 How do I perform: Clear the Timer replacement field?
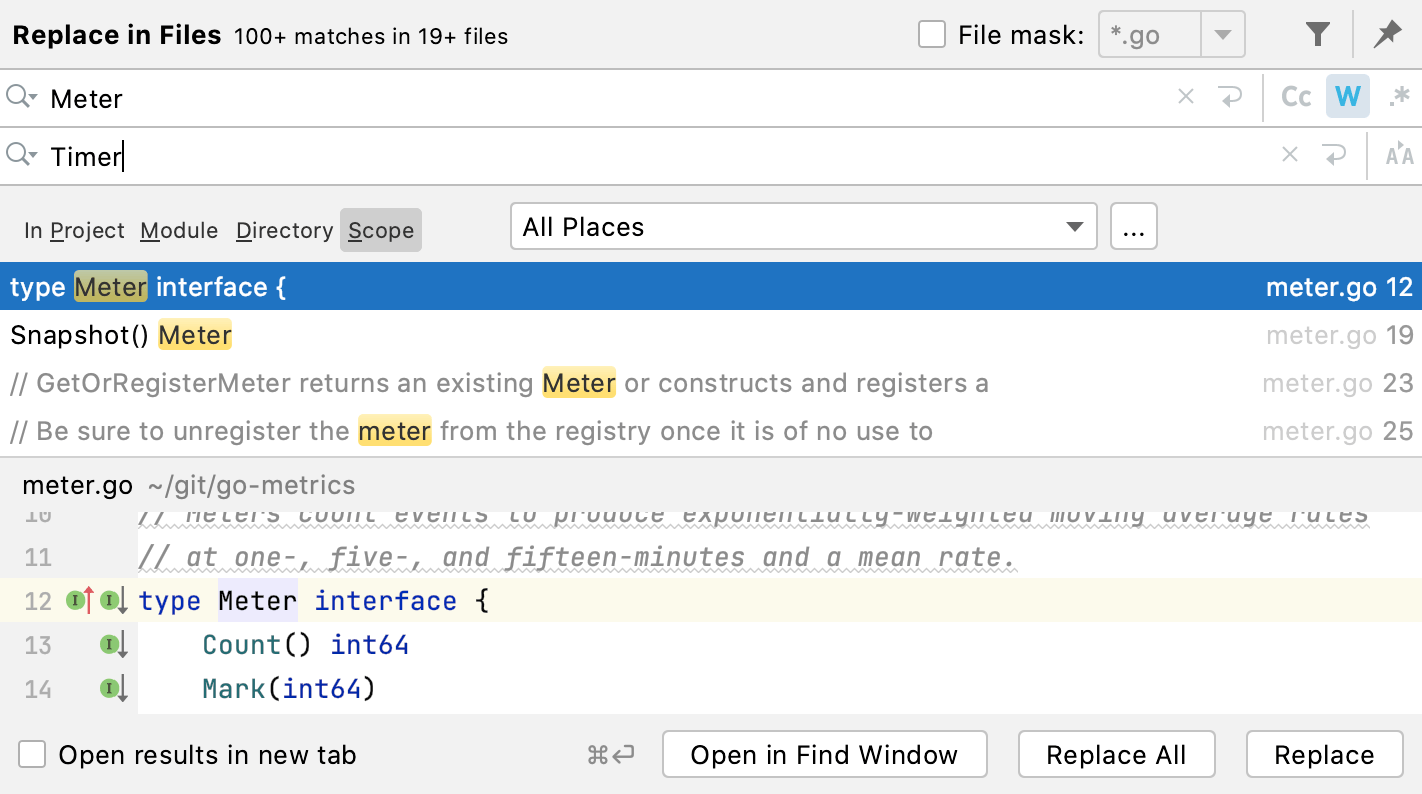coord(1290,155)
